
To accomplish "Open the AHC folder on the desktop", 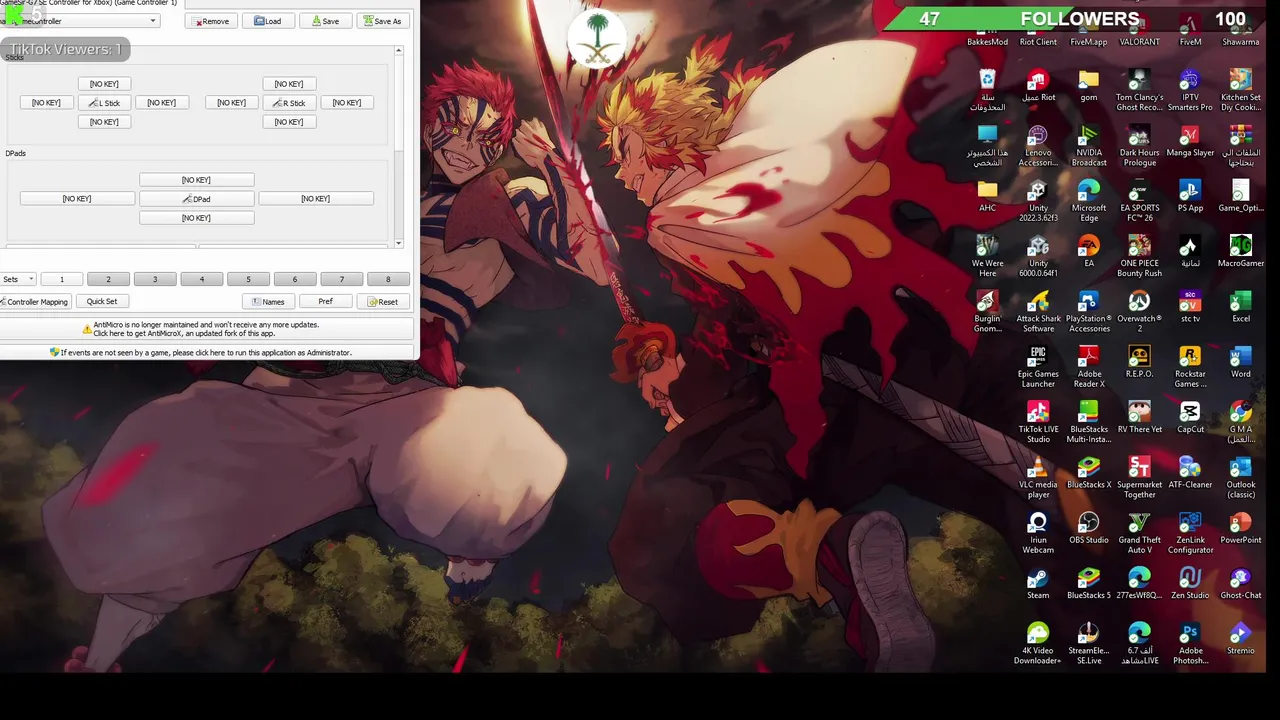I will pos(987,196).
